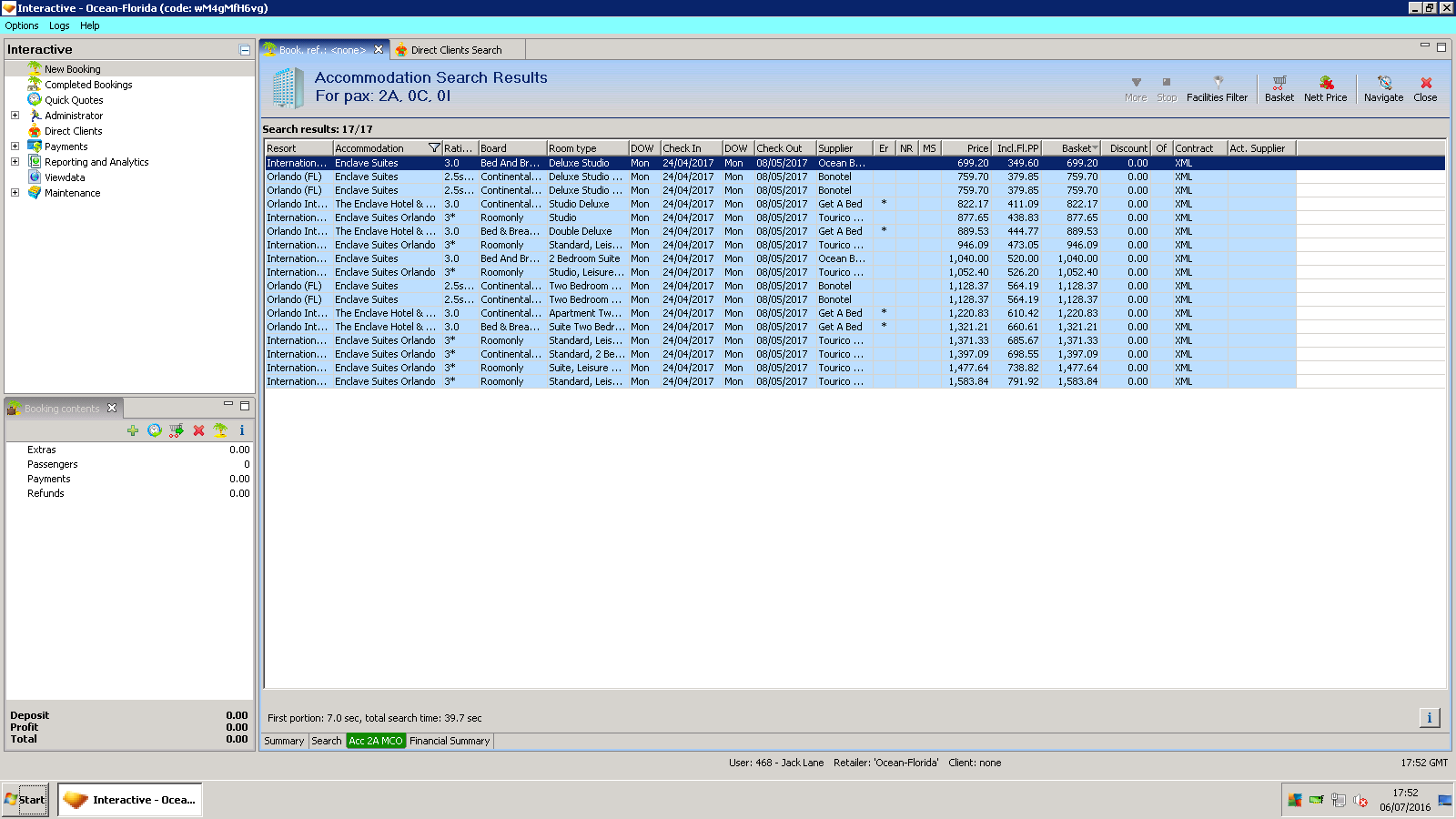Sort results by Room type column header
The width and height of the screenshot is (1456, 819).
click(587, 148)
